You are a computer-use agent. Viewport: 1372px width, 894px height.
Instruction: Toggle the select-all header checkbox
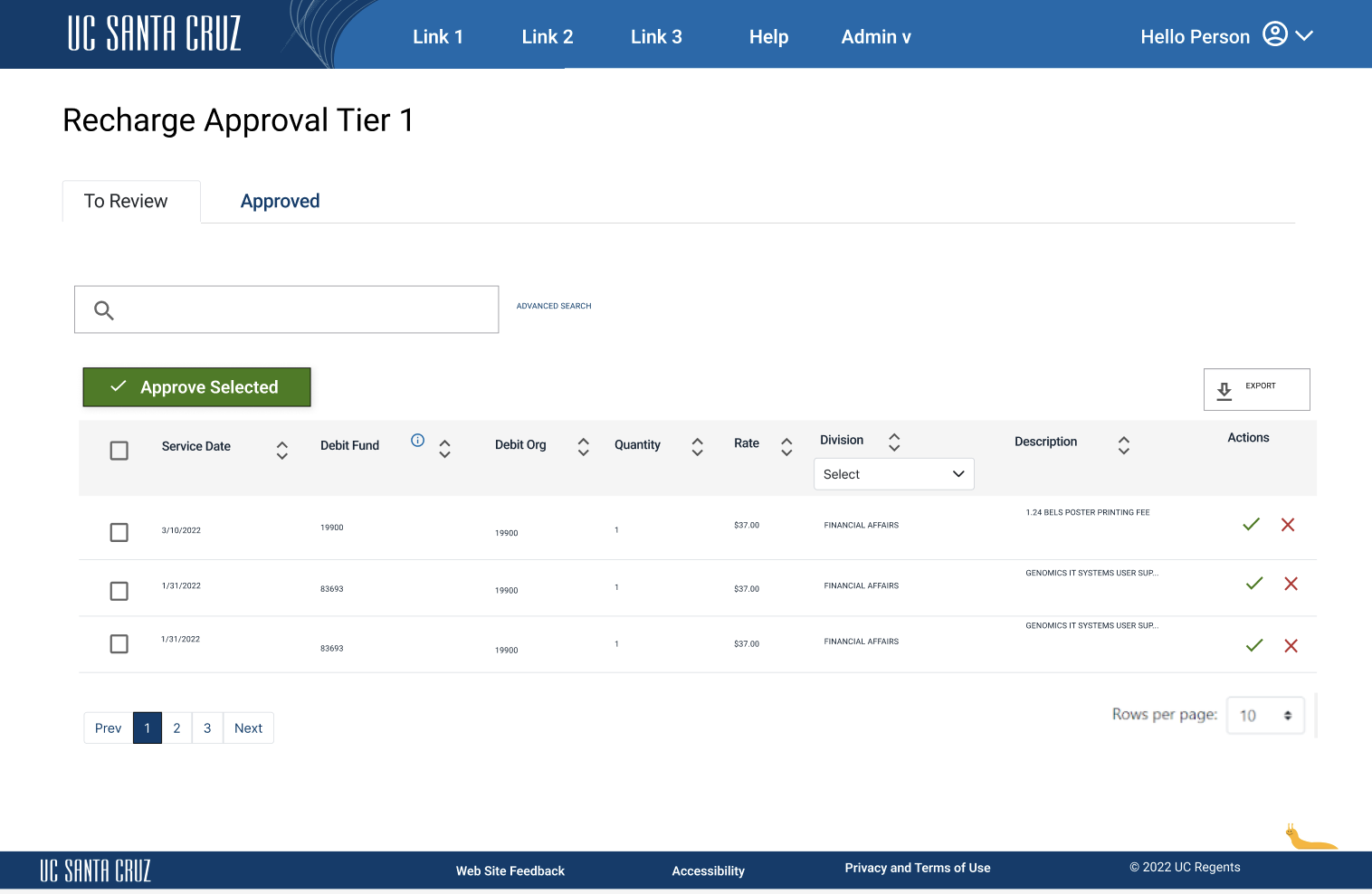pyautogui.click(x=119, y=450)
